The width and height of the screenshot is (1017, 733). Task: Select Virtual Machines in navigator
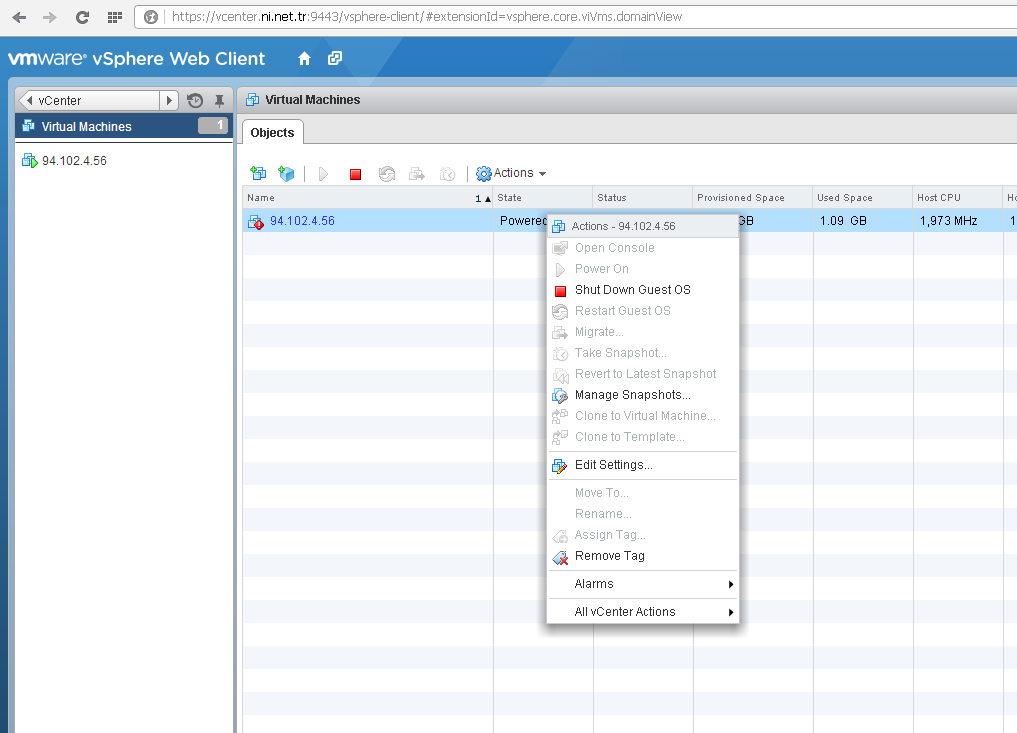(123, 126)
